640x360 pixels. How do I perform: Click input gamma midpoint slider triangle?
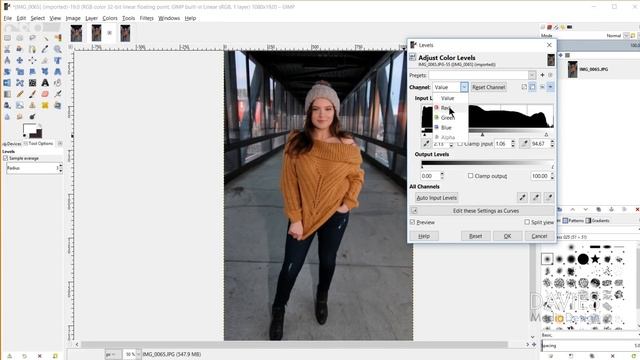[482, 134]
